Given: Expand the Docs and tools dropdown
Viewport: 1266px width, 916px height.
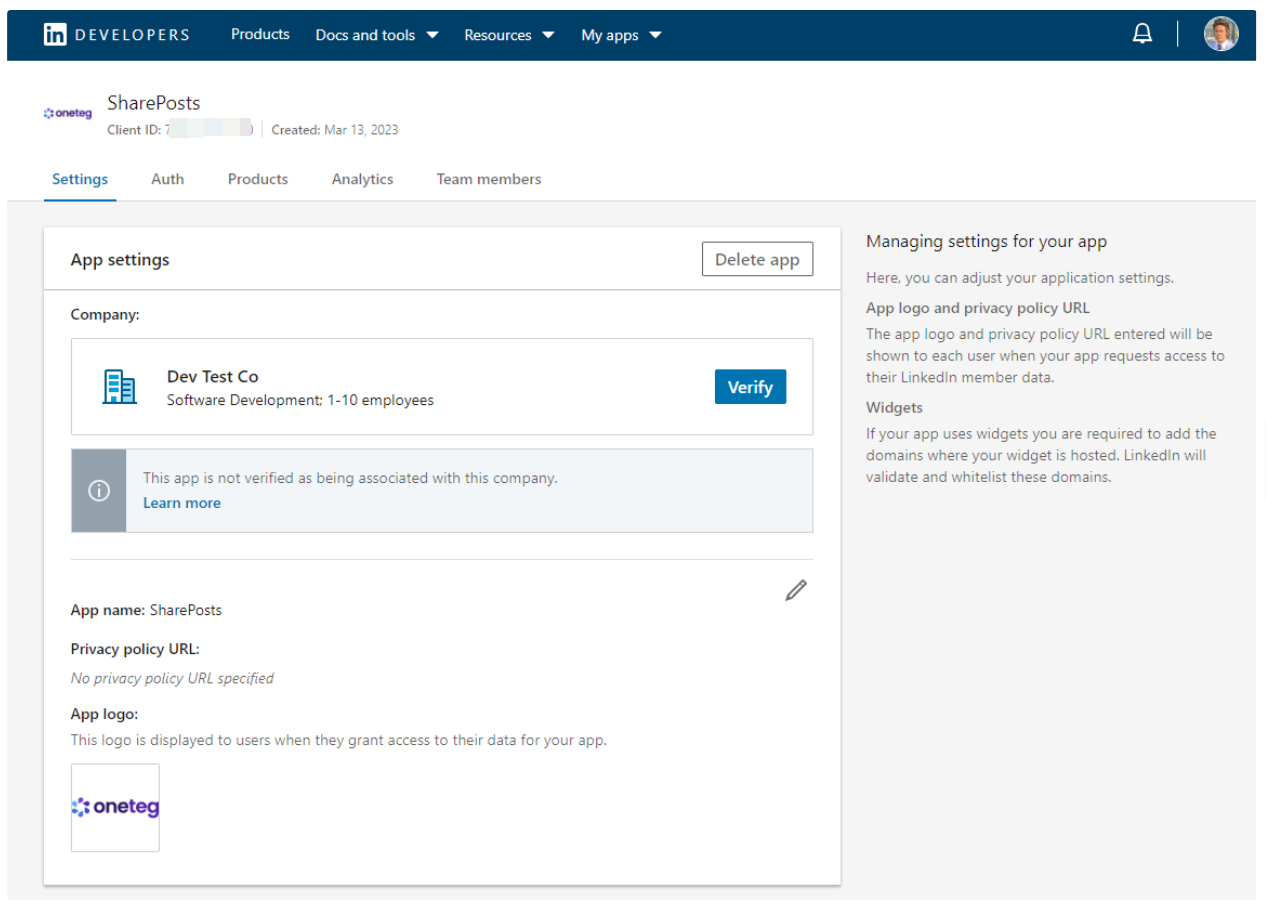Looking at the screenshot, I should pyautogui.click(x=376, y=35).
